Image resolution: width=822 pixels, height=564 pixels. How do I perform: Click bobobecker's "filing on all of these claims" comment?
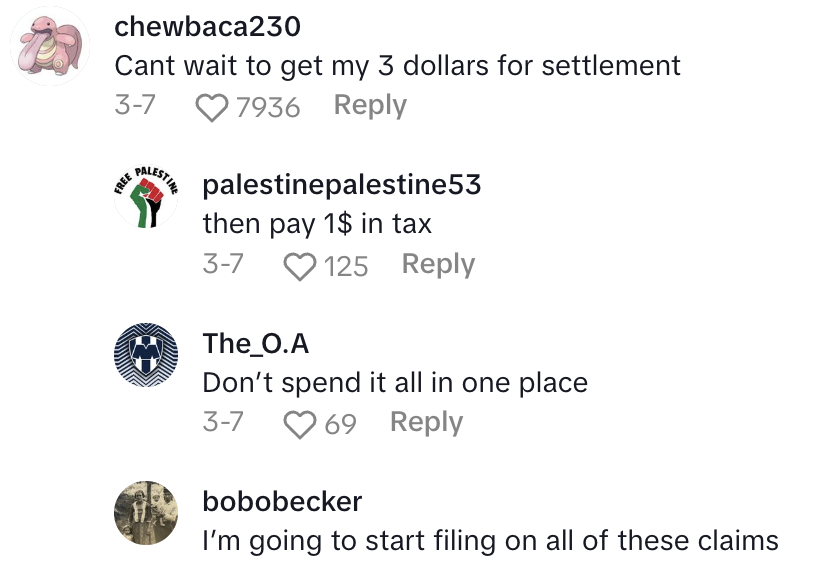coord(490,541)
